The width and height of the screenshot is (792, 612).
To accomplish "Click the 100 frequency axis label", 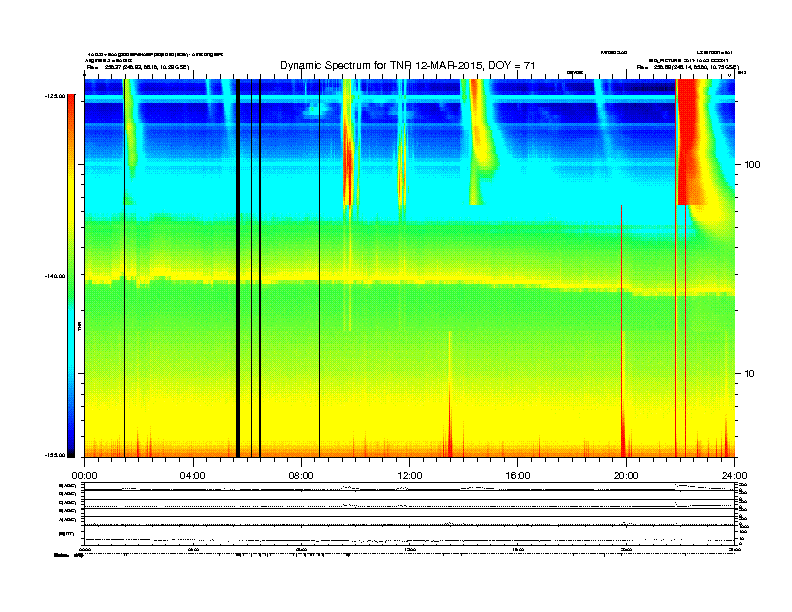I will 752,165.
